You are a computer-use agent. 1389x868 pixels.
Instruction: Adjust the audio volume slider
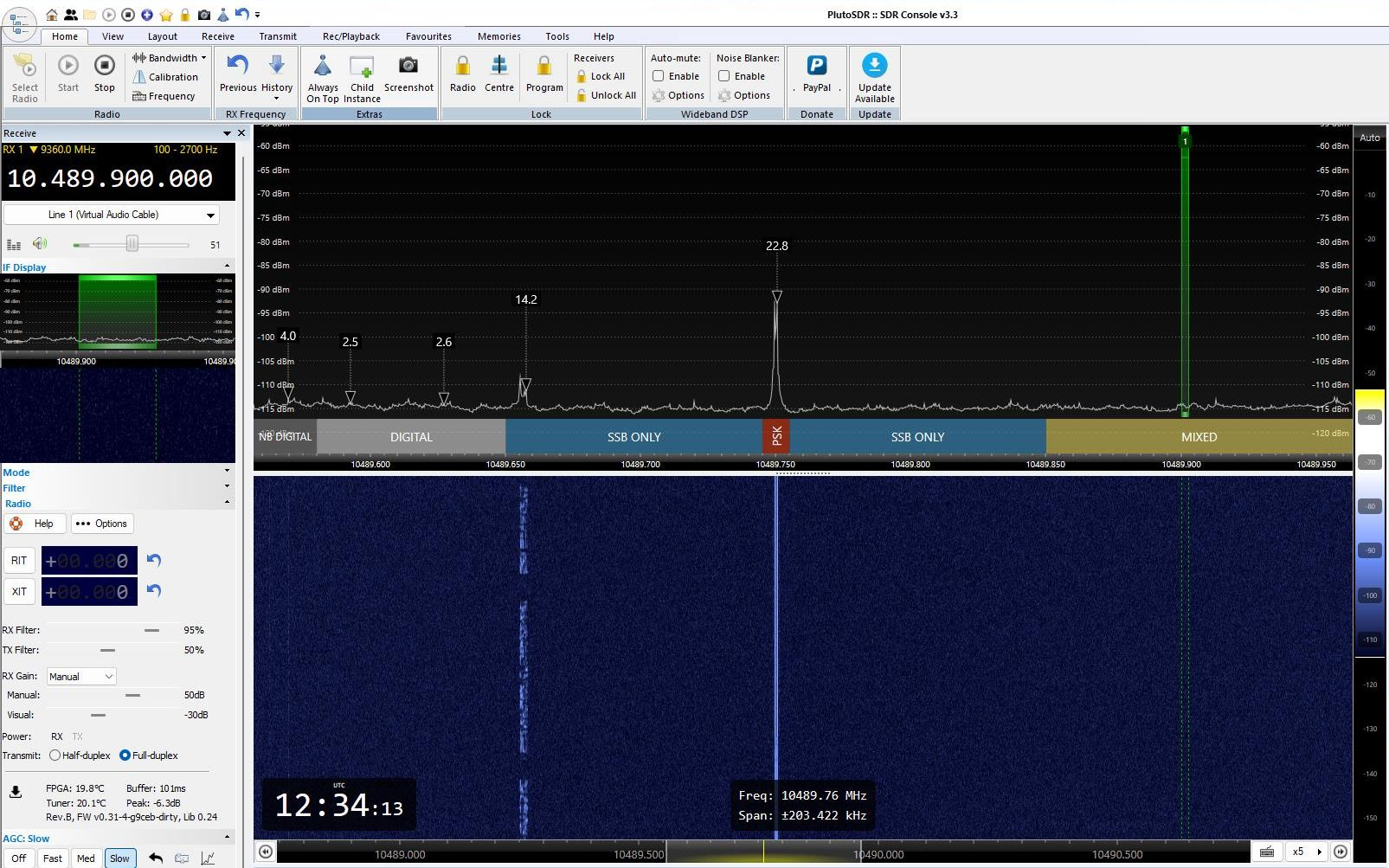(132, 245)
